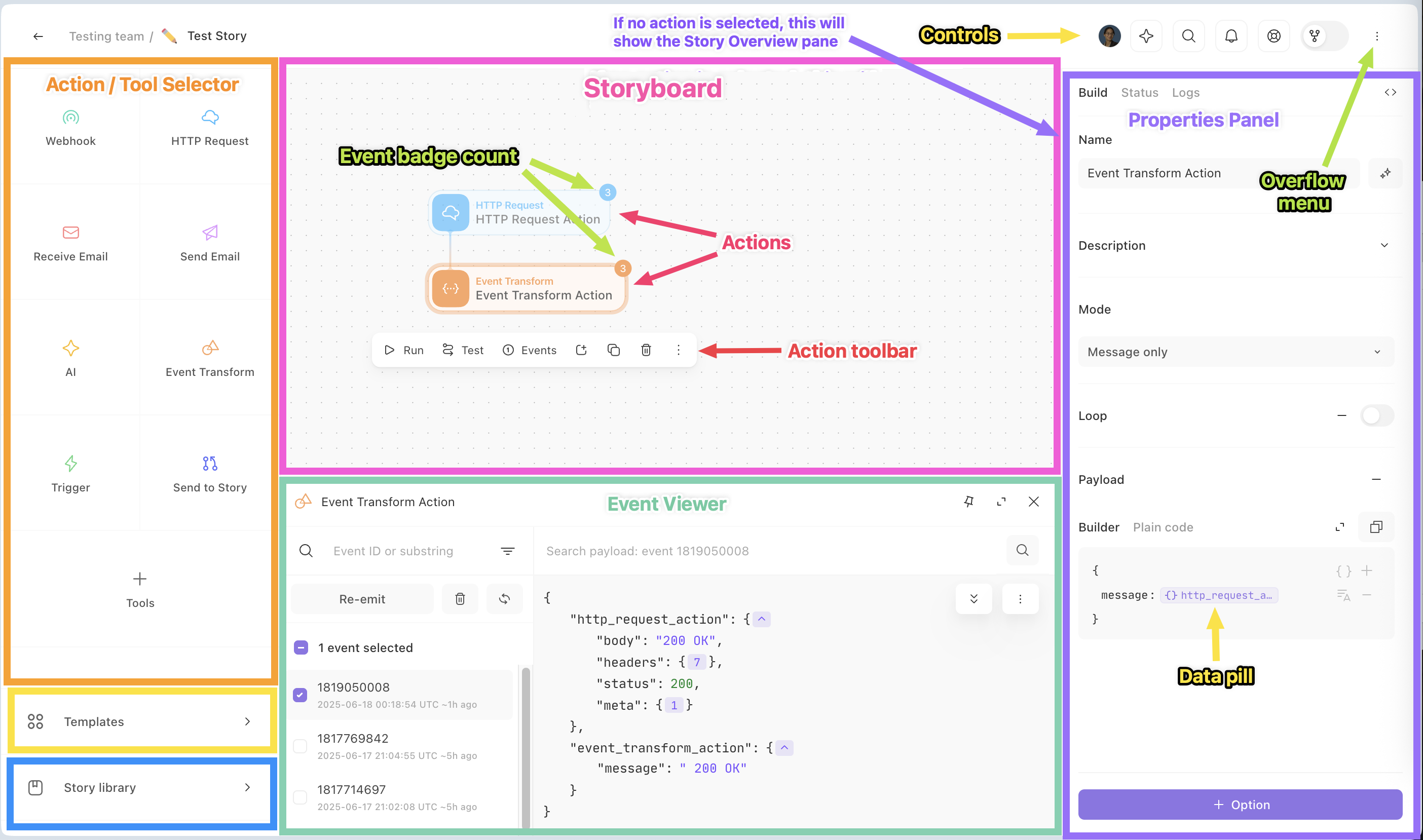Switch to the Build tab
This screenshot has width=1423, height=840.
[x=1093, y=92]
